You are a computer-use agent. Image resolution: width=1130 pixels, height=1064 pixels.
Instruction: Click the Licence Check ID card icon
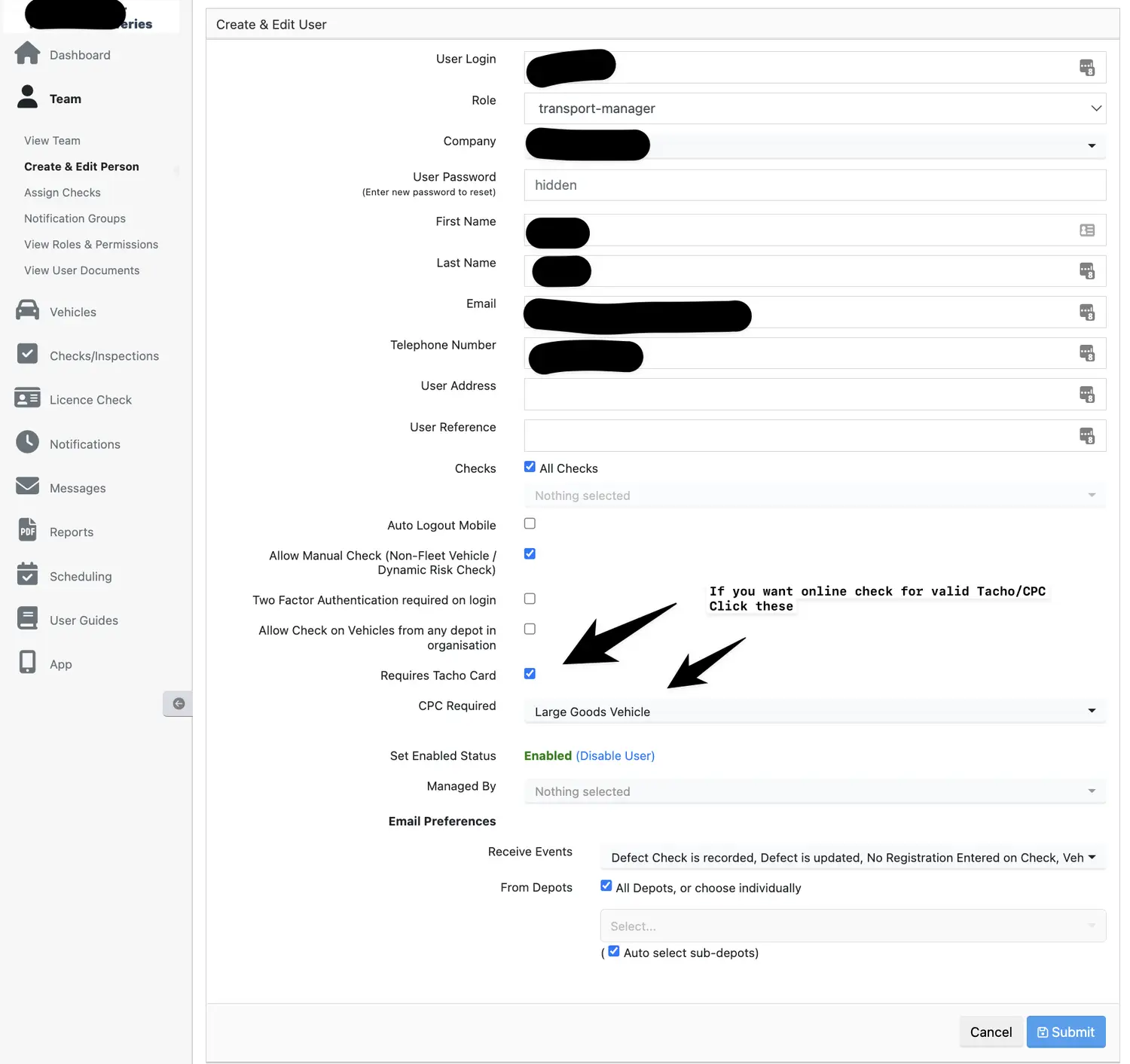[27, 398]
